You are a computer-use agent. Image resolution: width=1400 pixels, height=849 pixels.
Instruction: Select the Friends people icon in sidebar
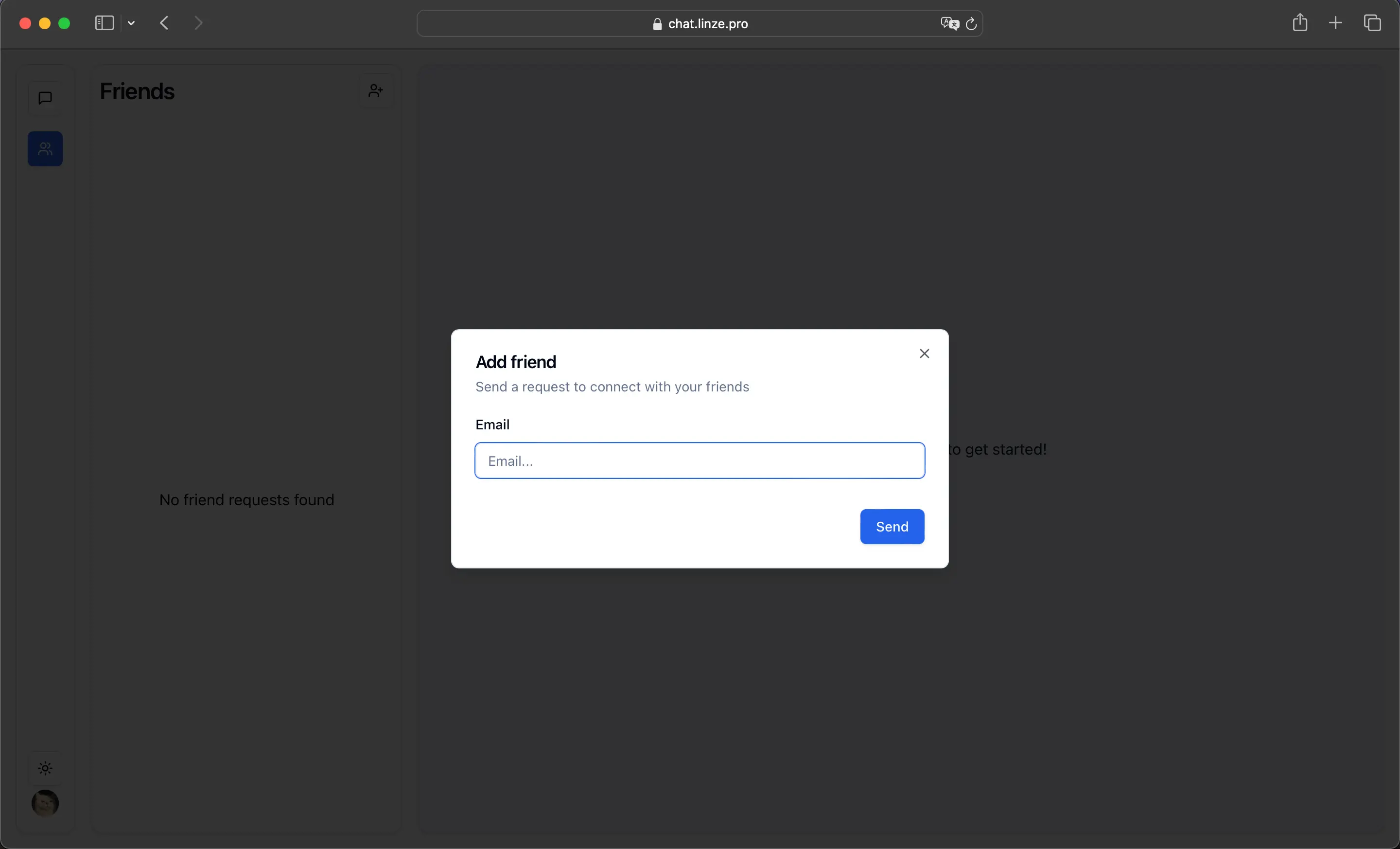coord(45,149)
